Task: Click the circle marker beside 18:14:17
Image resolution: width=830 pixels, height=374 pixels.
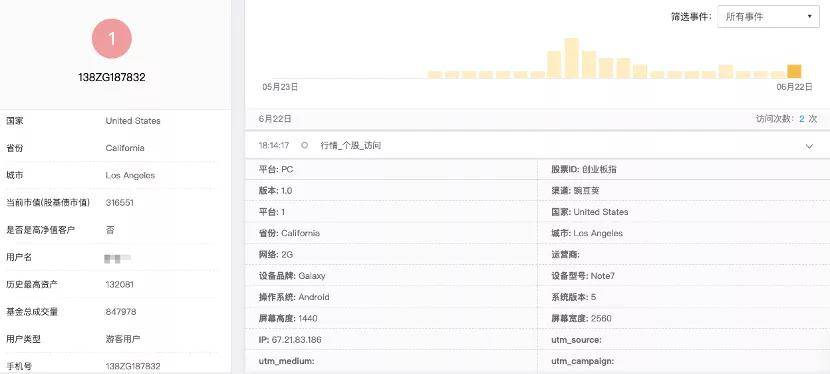Action: tap(304, 145)
